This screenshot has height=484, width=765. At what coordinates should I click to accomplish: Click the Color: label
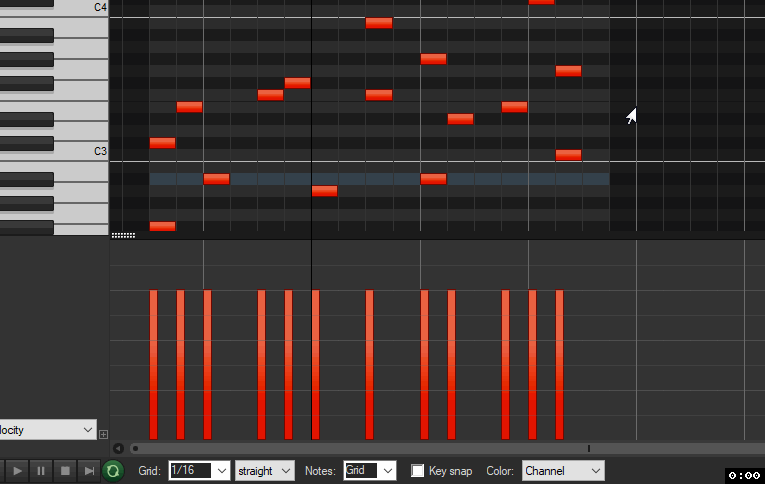tap(500, 471)
